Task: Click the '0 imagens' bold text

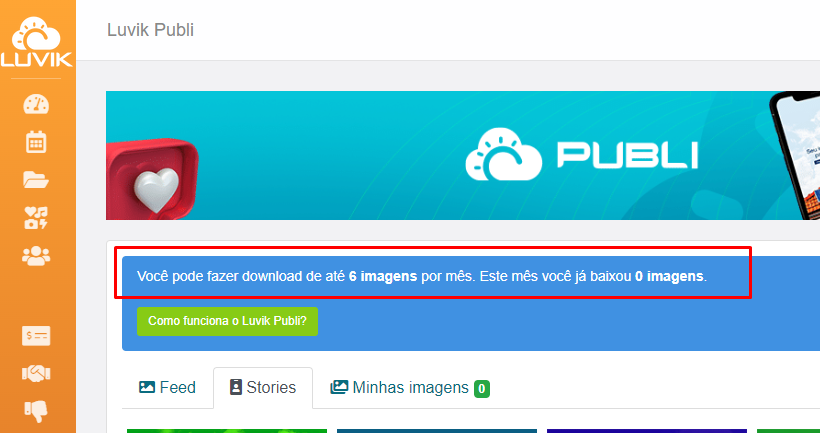Action: coord(669,277)
